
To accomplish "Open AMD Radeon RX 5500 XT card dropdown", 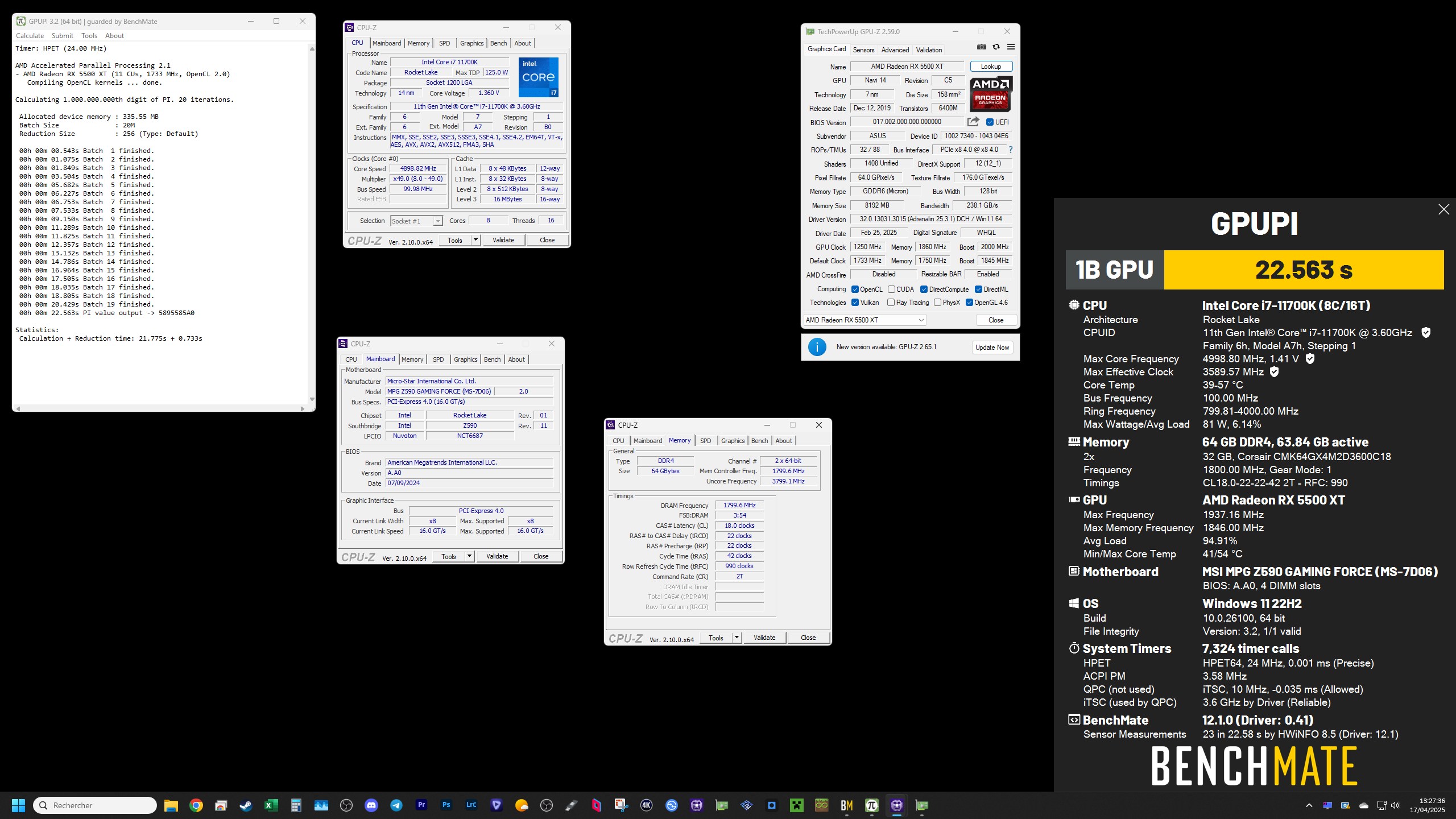I will click(x=864, y=320).
